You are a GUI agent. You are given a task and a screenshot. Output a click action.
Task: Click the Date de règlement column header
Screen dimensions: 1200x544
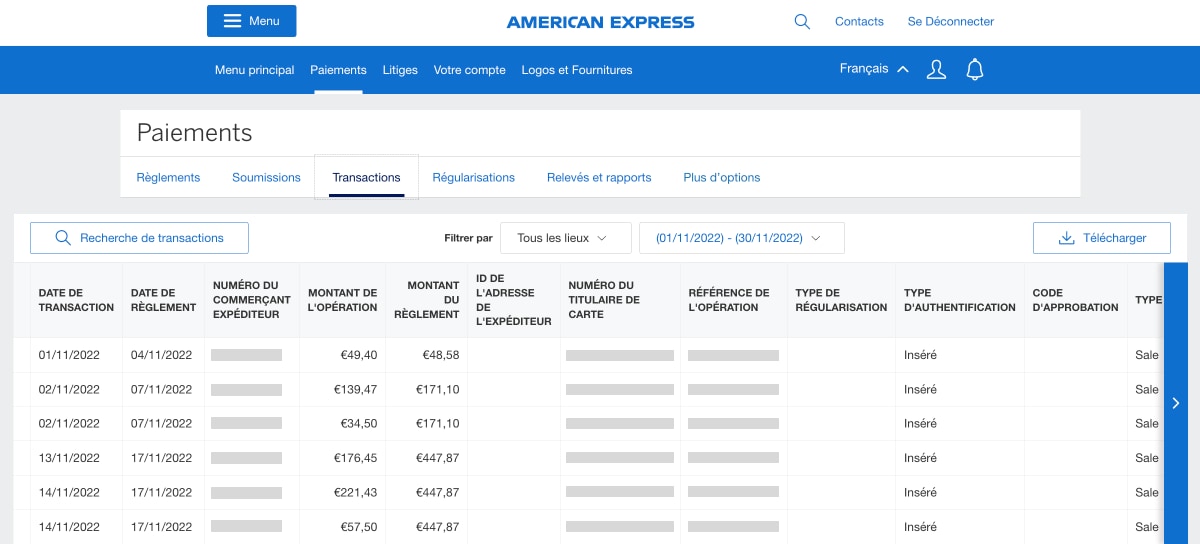(163, 300)
